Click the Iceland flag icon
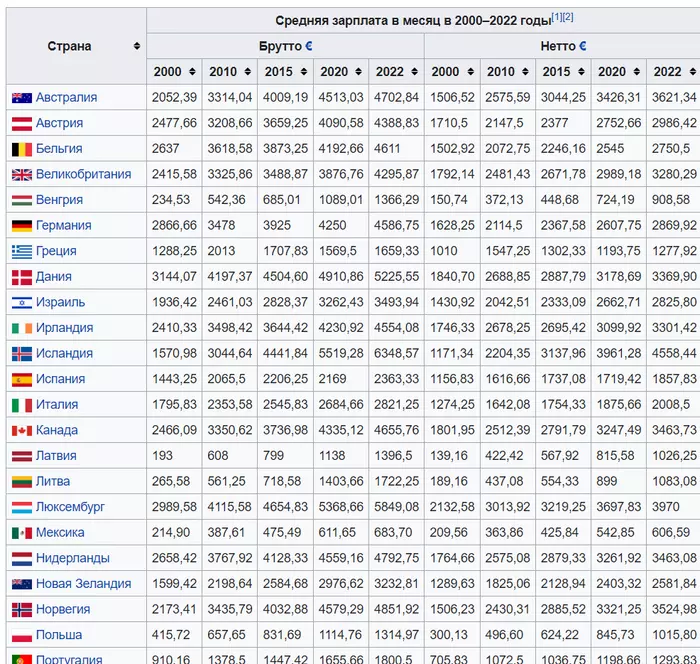This screenshot has height=664, width=700. tap(22, 354)
